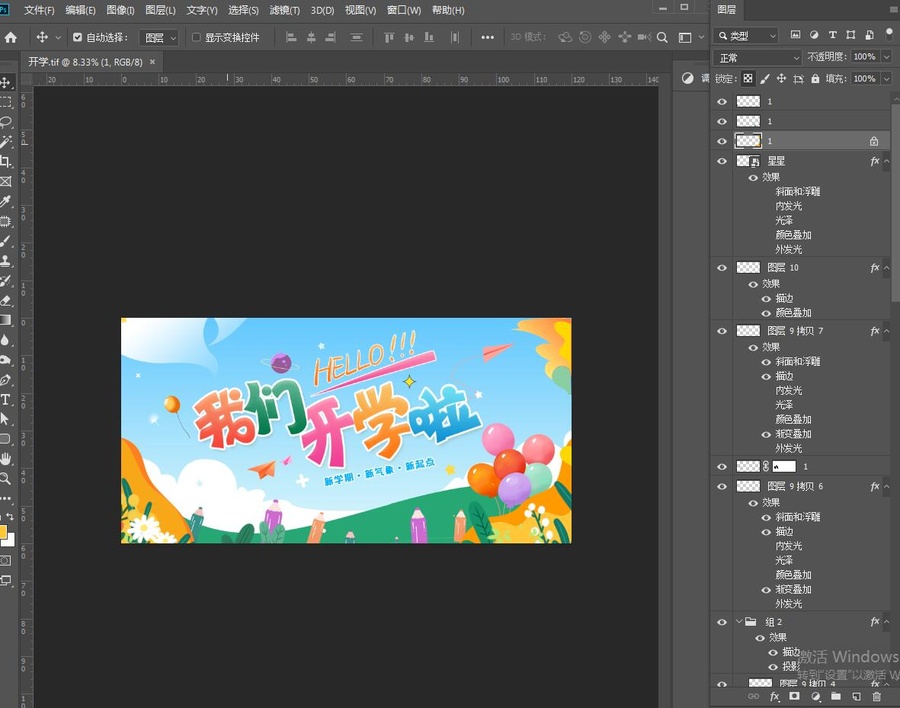The width and height of the screenshot is (900, 708).
Task: Hide the 星星 layer
Action: point(722,161)
